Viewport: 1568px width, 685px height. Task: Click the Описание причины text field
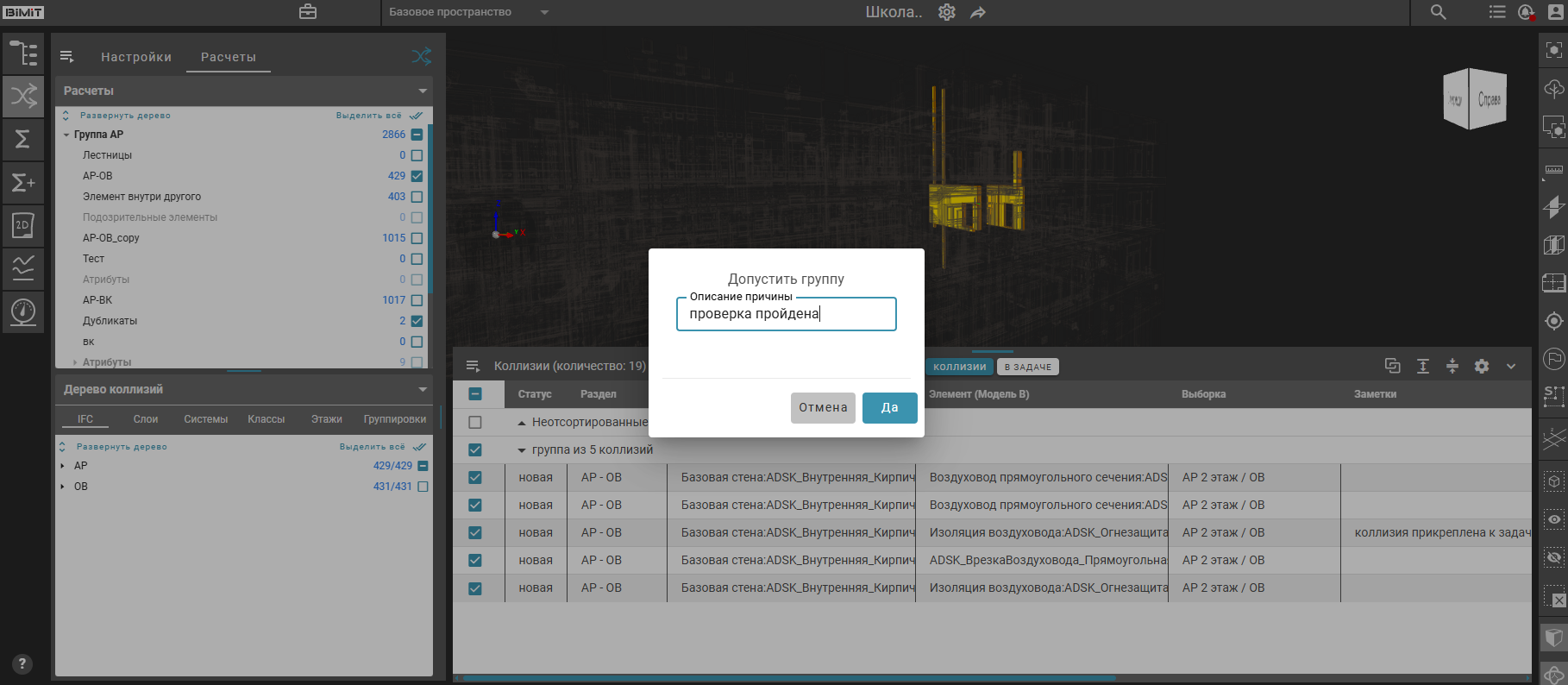click(786, 314)
